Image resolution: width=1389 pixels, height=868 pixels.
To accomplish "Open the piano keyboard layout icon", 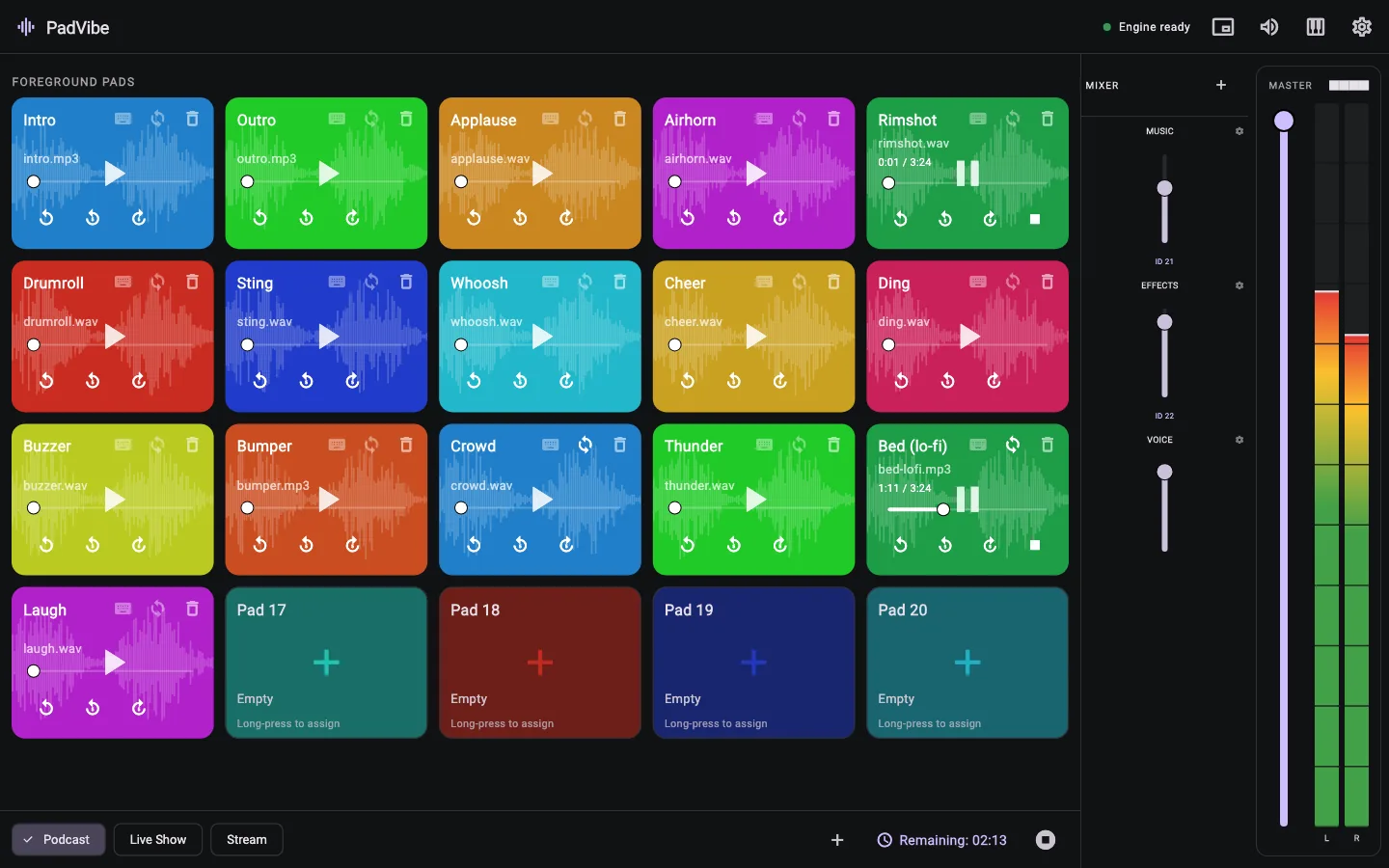I will coord(1315,27).
